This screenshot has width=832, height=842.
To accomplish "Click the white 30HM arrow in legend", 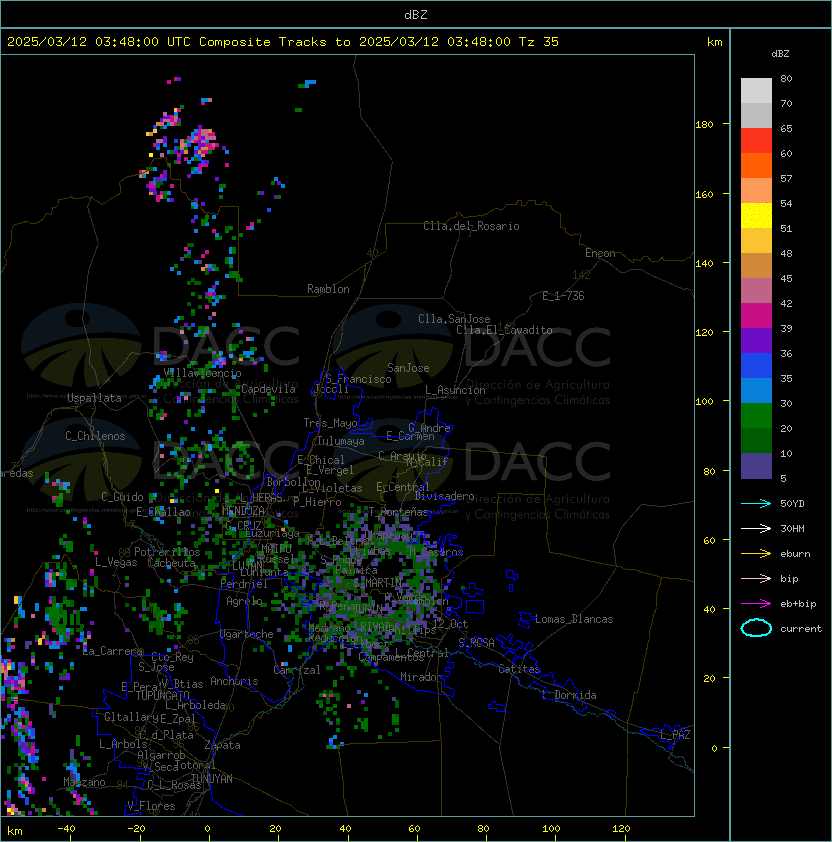I will tap(756, 528).
